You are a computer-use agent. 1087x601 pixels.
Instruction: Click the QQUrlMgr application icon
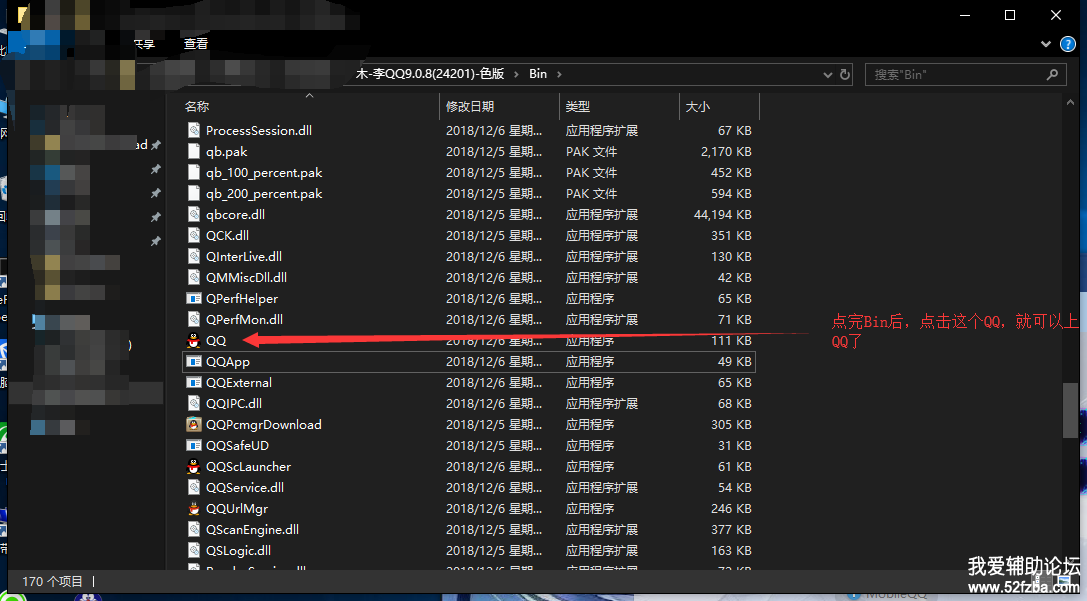pos(194,509)
